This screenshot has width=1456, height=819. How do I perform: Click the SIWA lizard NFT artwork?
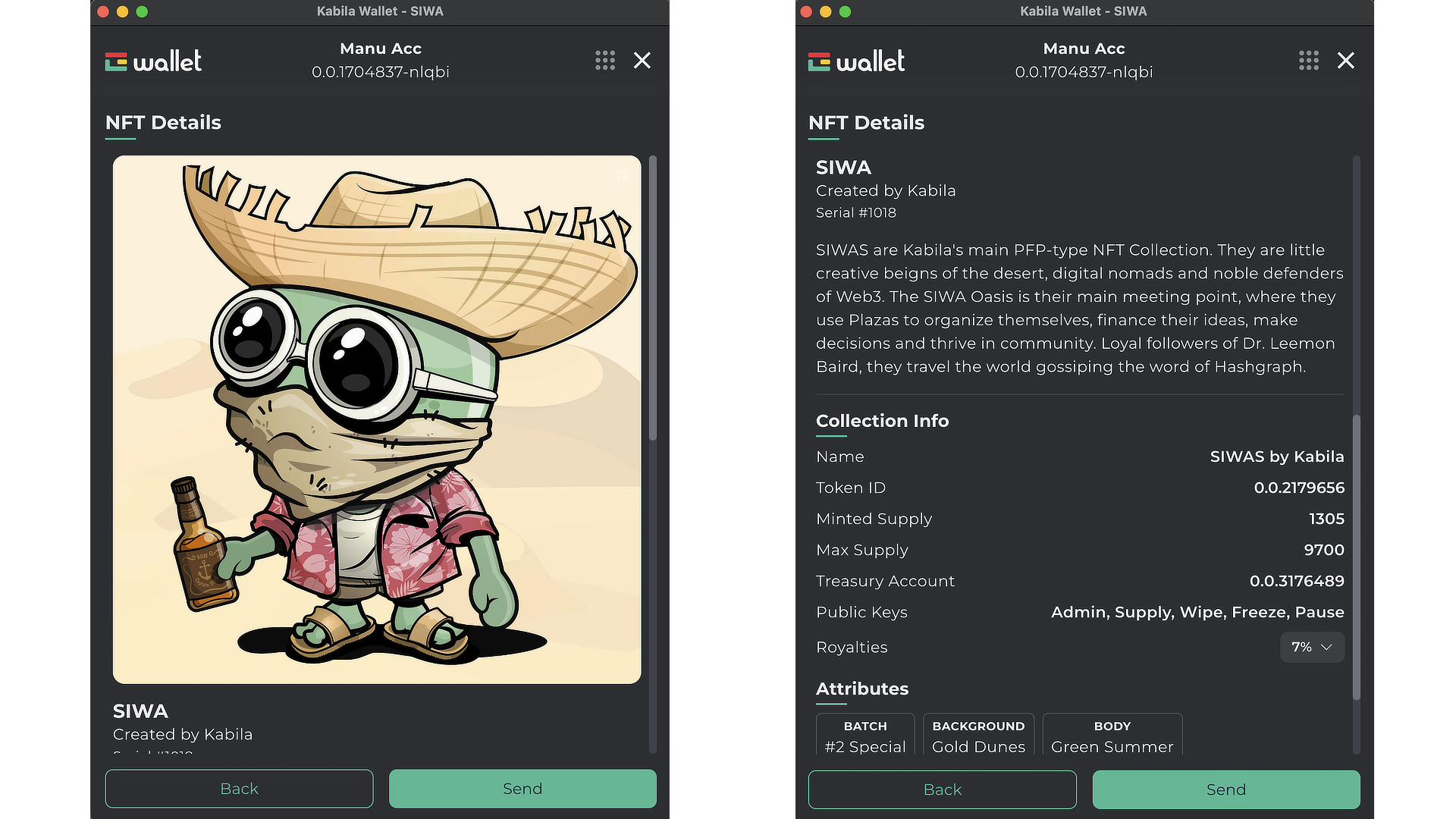click(377, 419)
